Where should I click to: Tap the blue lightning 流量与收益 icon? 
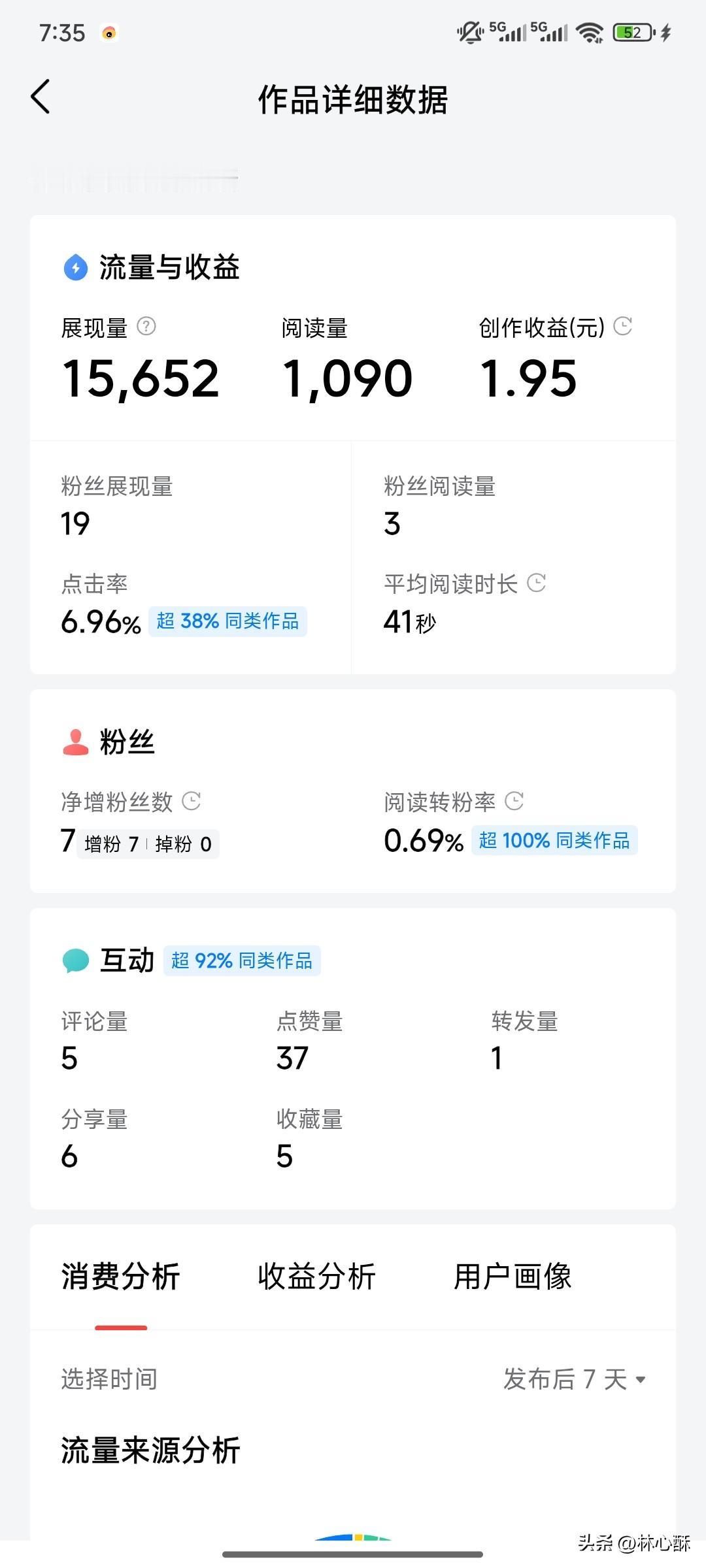76,267
